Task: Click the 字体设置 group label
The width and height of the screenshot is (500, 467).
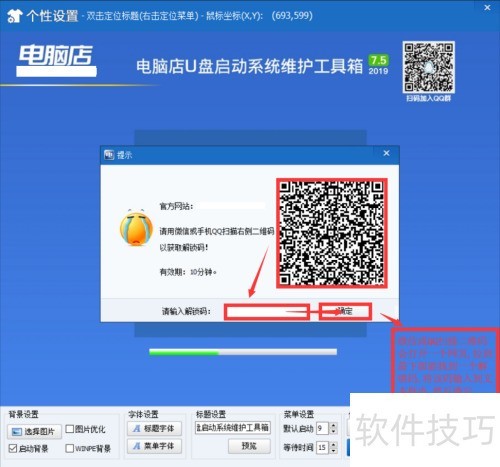Action: [143, 414]
